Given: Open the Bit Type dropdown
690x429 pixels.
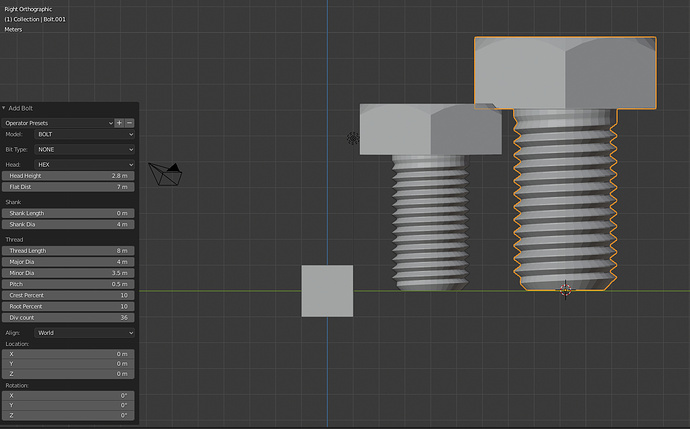Looking at the screenshot, I should pyautogui.click(x=84, y=150).
